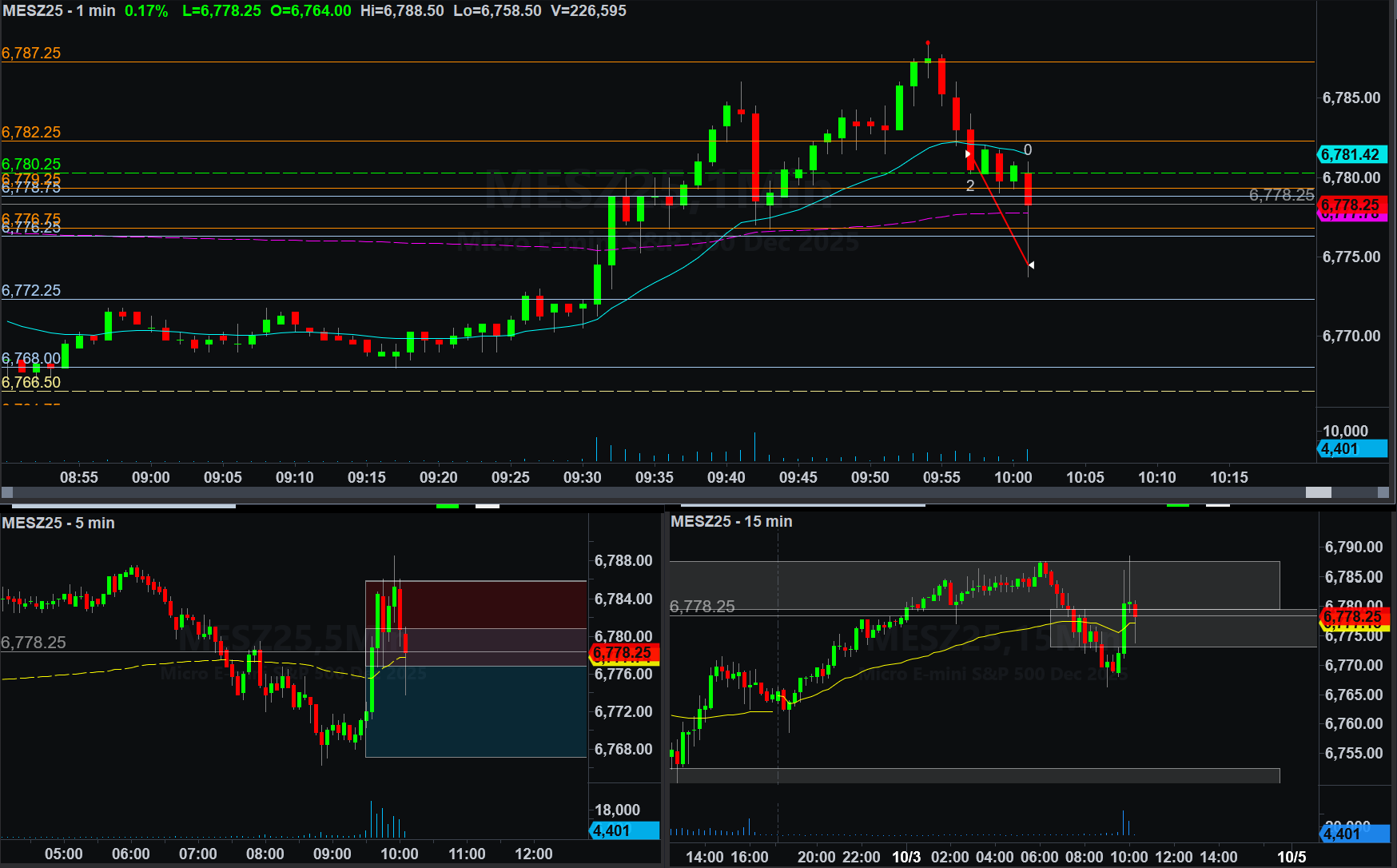Click the cyan 6,781.42 moving average price tag
The height and width of the screenshot is (868, 1397).
tap(1350, 154)
